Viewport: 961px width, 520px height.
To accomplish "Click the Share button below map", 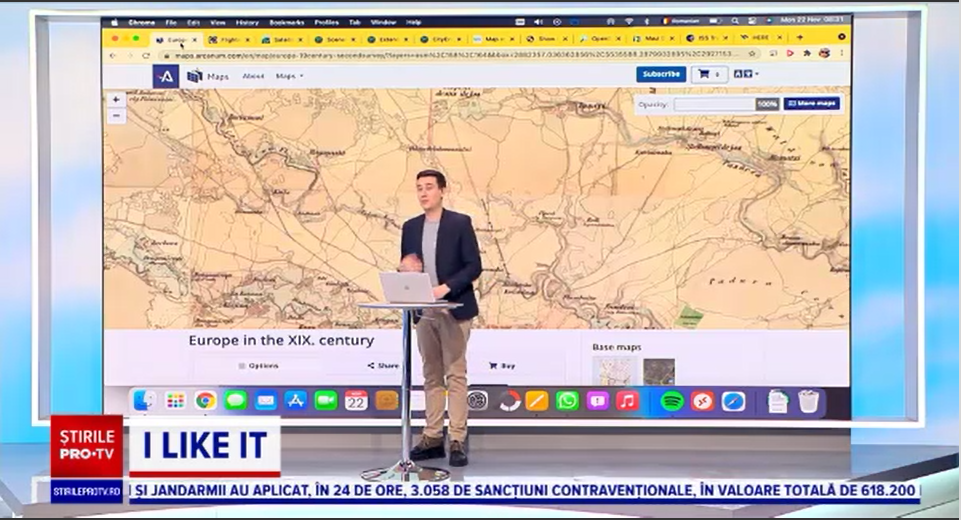I will click(383, 366).
